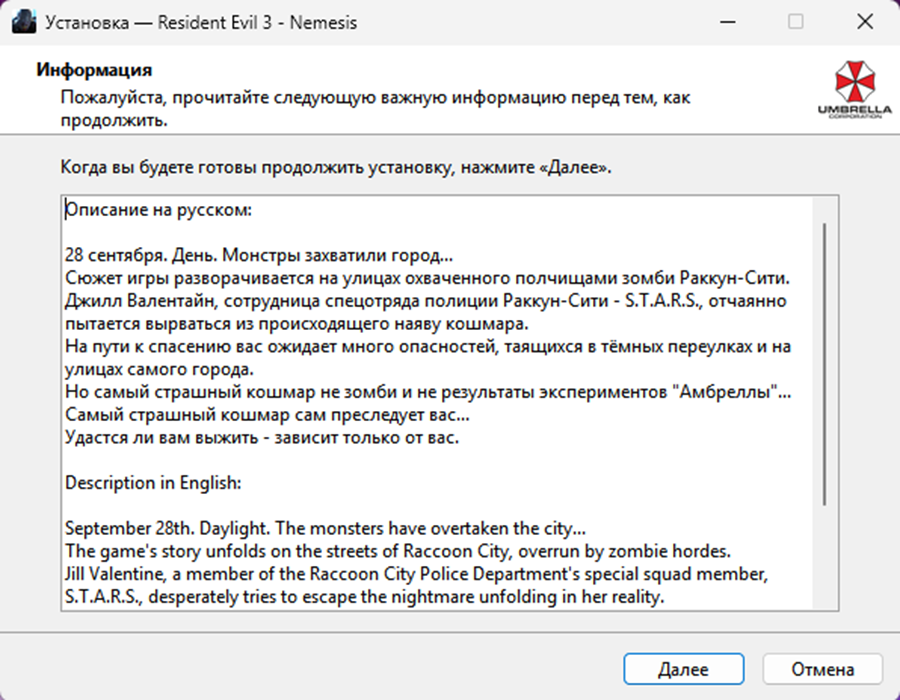The width and height of the screenshot is (900, 700).
Task: Click the line 'улицах самого города.'
Action: click(x=160, y=369)
